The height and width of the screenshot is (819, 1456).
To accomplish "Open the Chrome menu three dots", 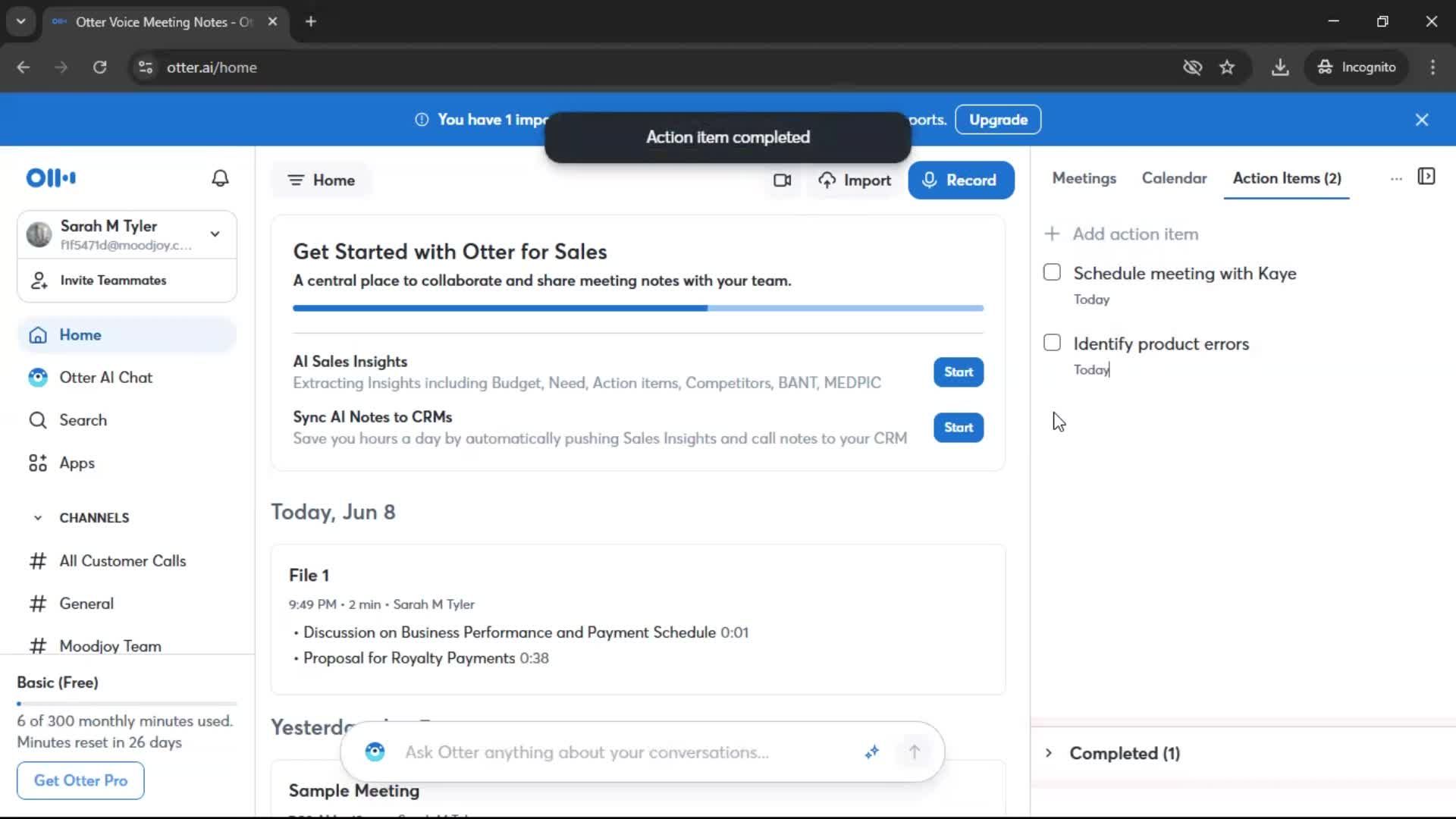I will [x=1432, y=67].
